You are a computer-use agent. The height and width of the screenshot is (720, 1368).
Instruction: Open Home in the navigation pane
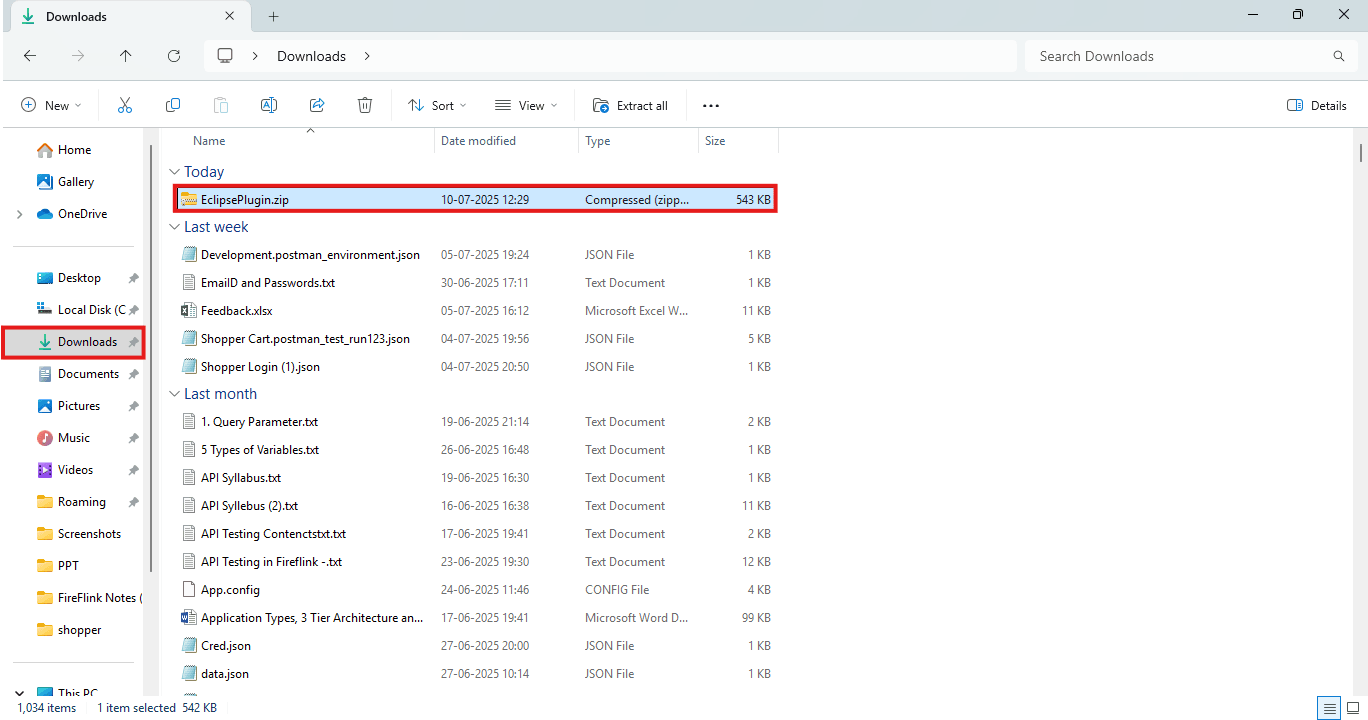pyautogui.click(x=64, y=150)
